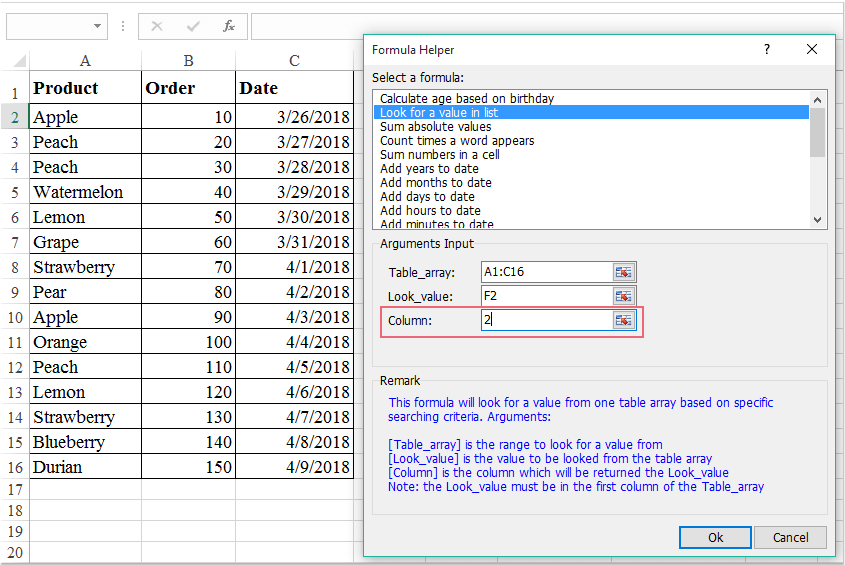Click the 'Grape' cell

pyautogui.click(x=85, y=242)
